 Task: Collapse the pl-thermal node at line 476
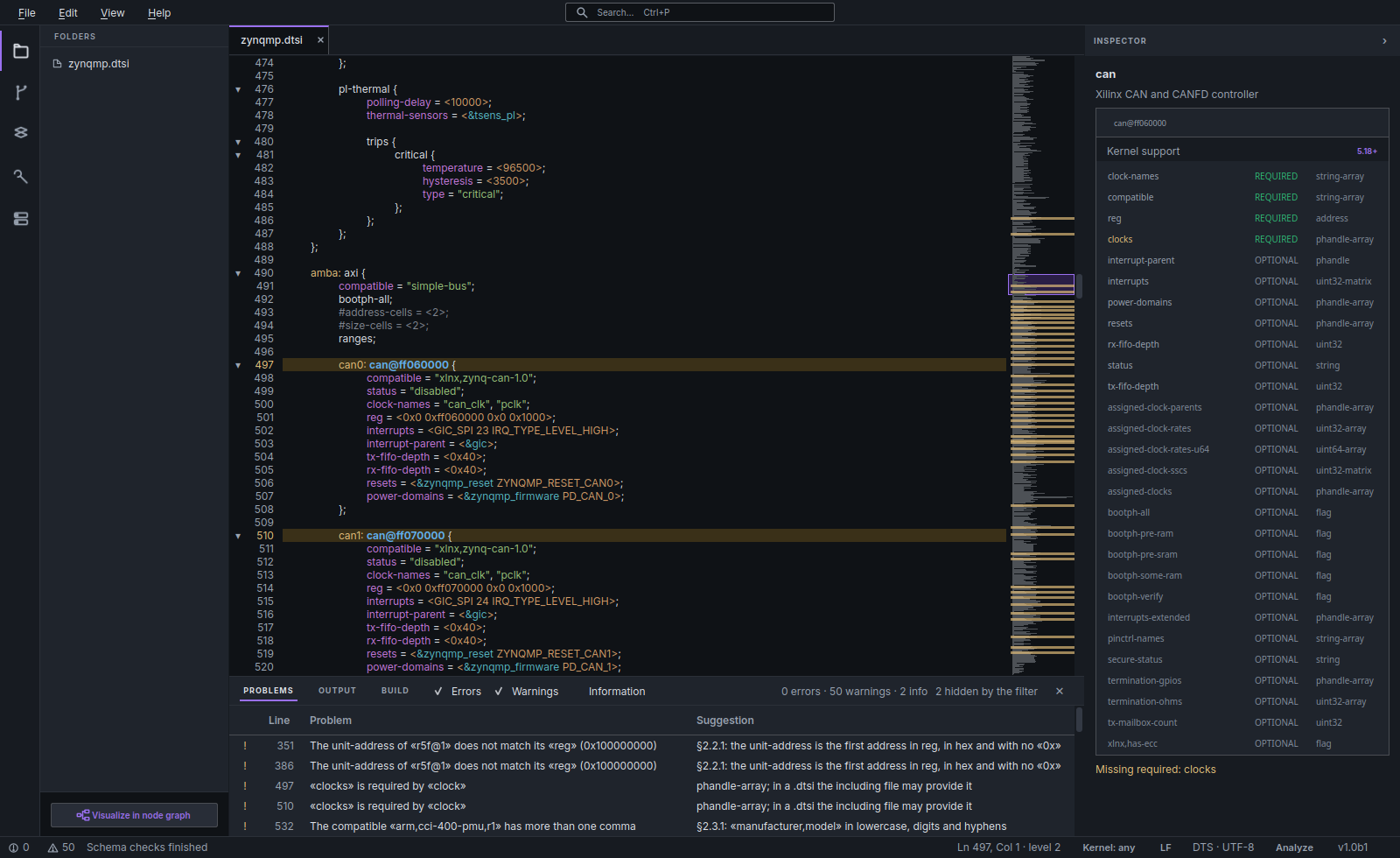(x=238, y=89)
